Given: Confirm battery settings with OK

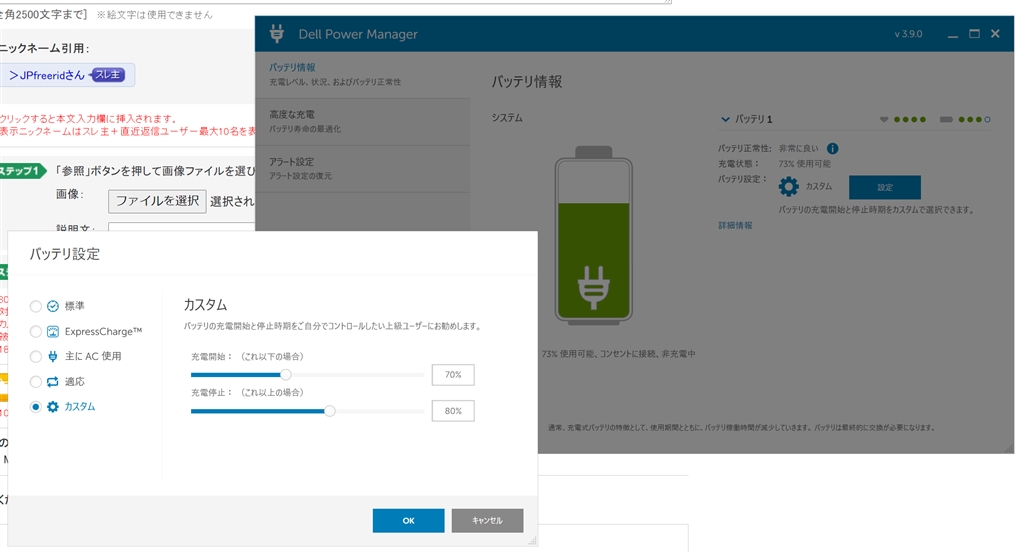Looking at the screenshot, I should click(408, 520).
